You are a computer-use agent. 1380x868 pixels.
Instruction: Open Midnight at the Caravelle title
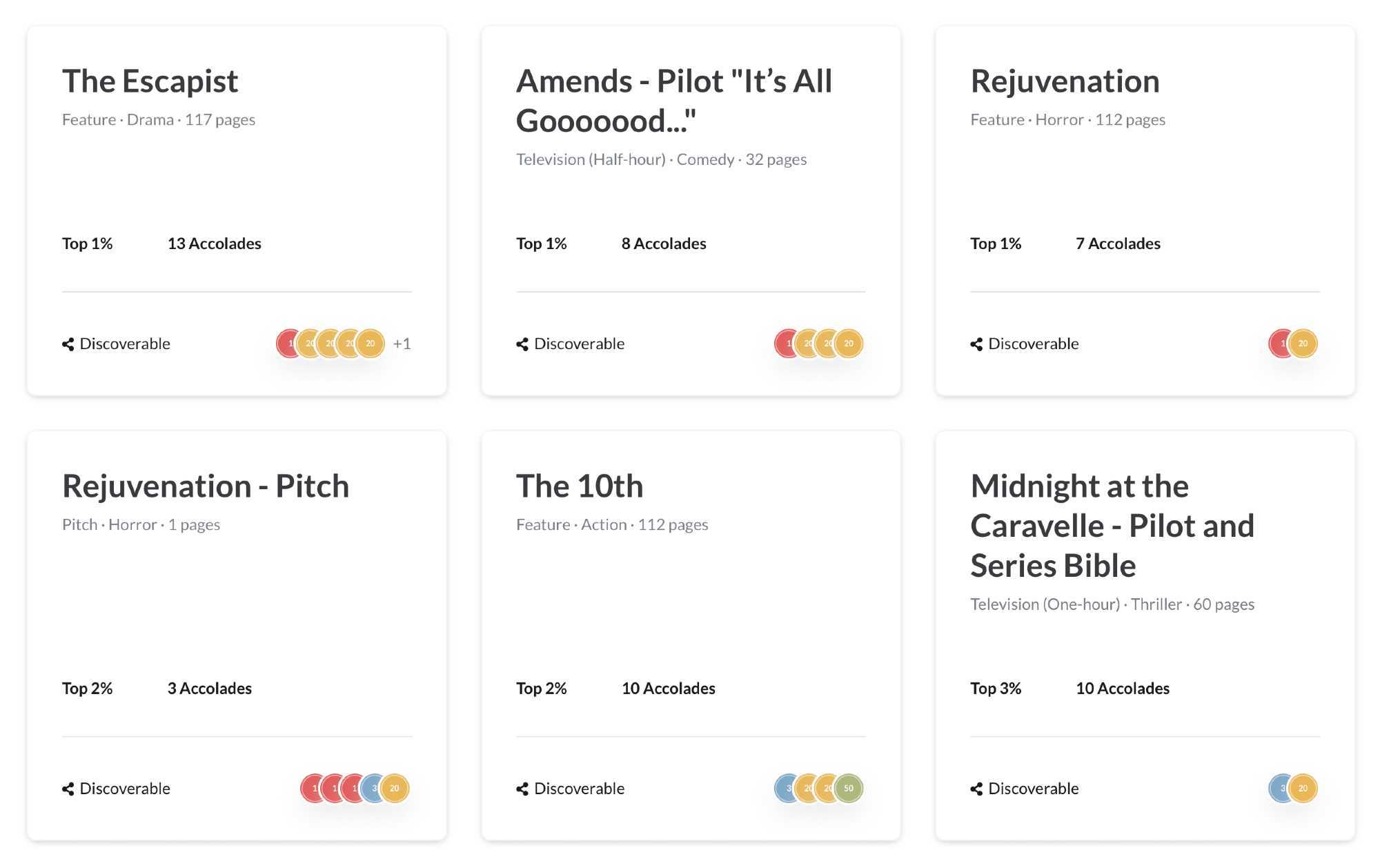[1112, 526]
